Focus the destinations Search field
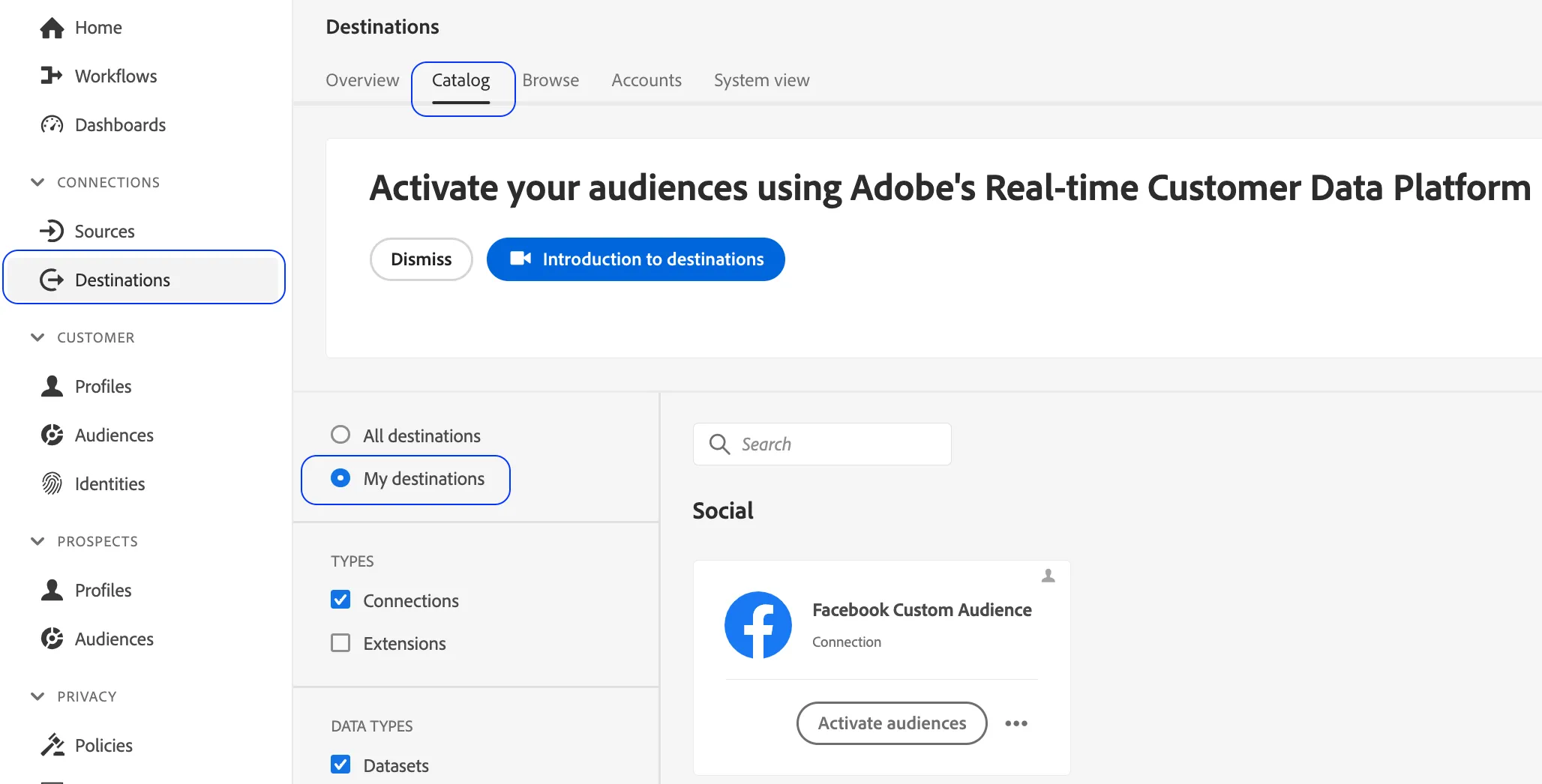1542x784 pixels. pyautogui.click(x=822, y=444)
